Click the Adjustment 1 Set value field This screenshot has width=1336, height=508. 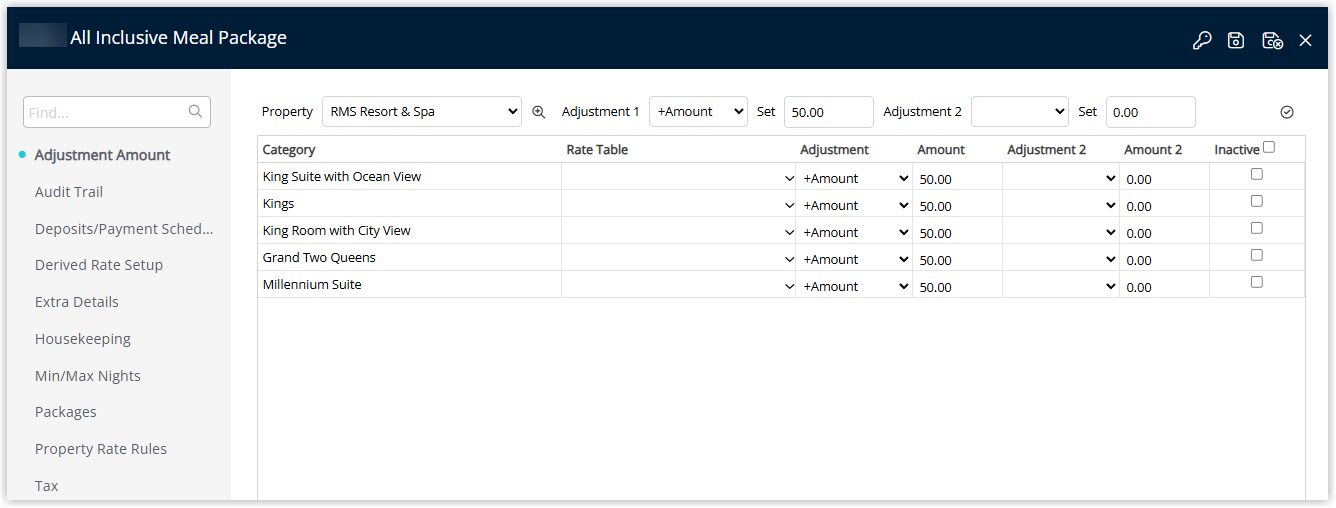828,112
